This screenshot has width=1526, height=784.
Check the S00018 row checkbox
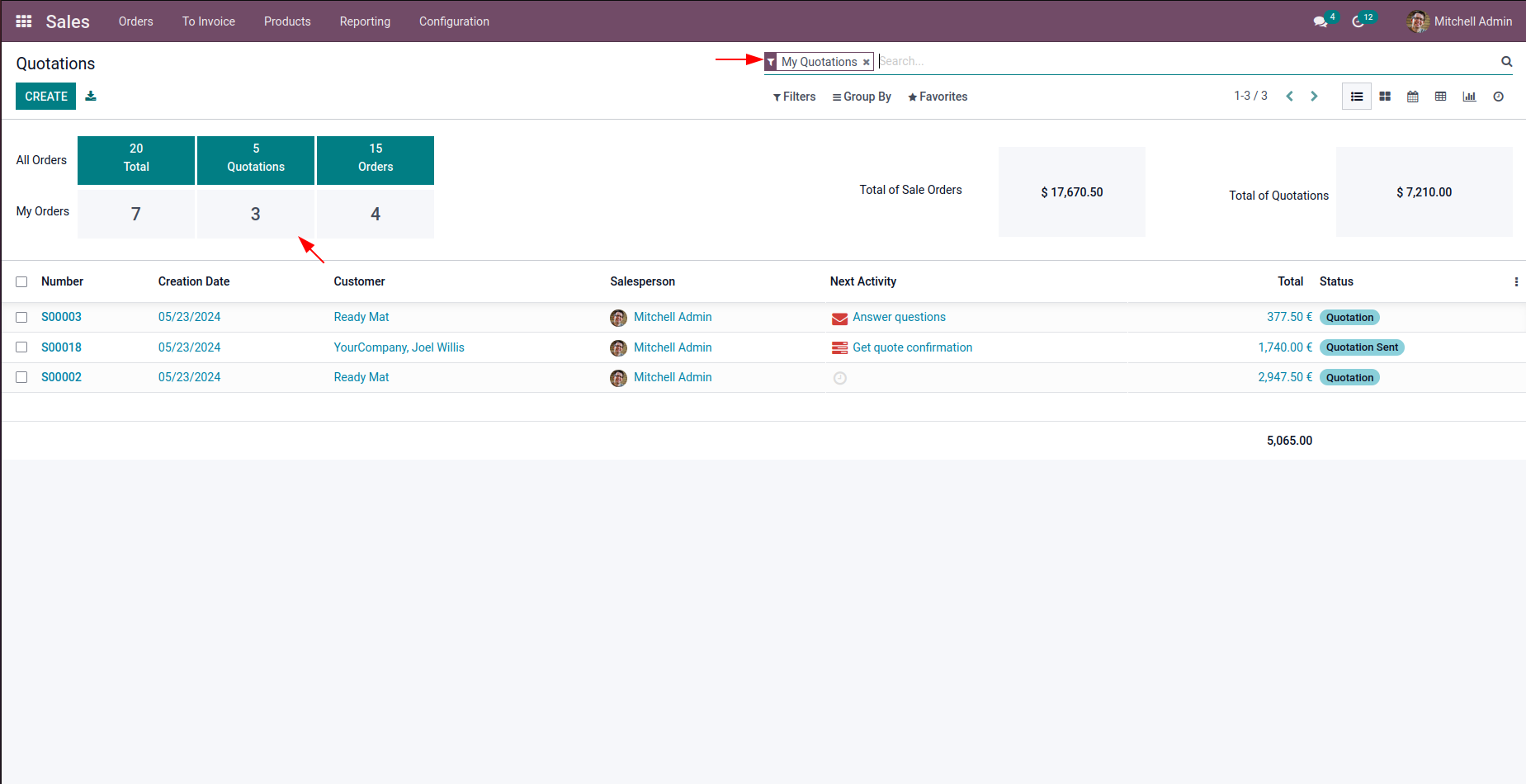pos(21,347)
